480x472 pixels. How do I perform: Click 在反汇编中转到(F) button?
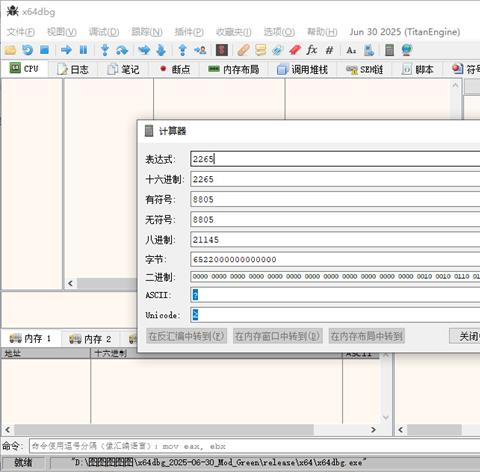coord(187,336)
